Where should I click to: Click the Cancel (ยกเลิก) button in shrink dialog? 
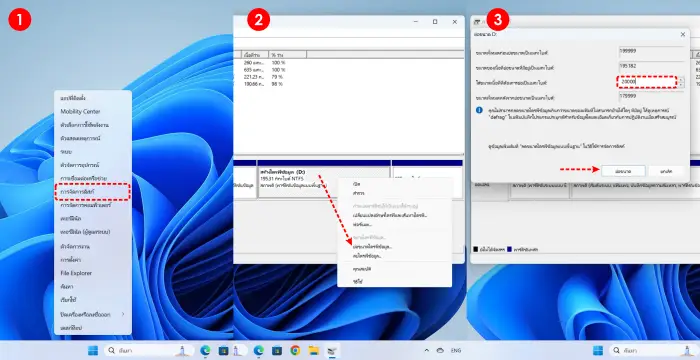click(667, 171)
